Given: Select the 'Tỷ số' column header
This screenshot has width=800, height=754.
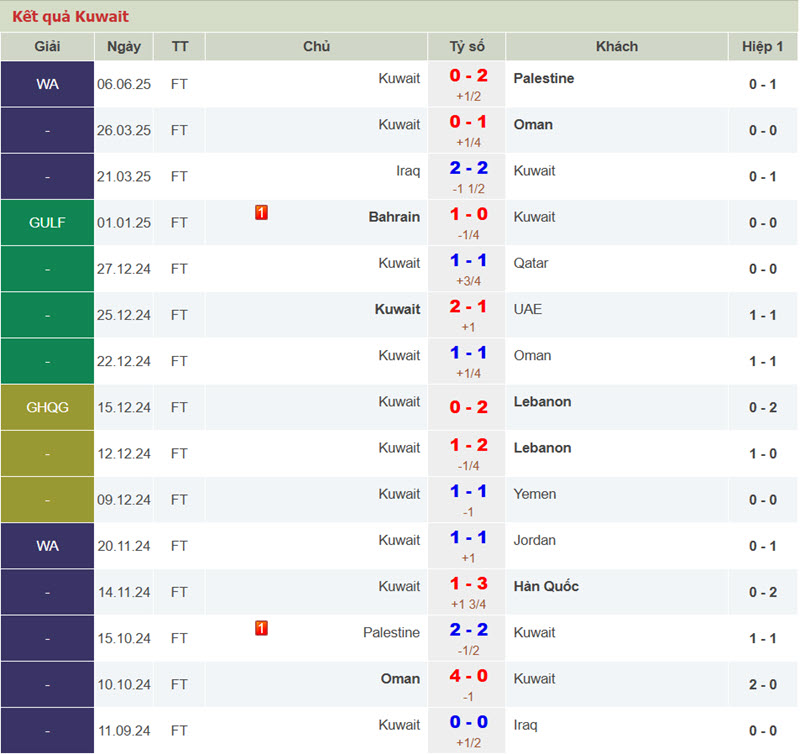Looking at the screenshot, I should point(467,46).
